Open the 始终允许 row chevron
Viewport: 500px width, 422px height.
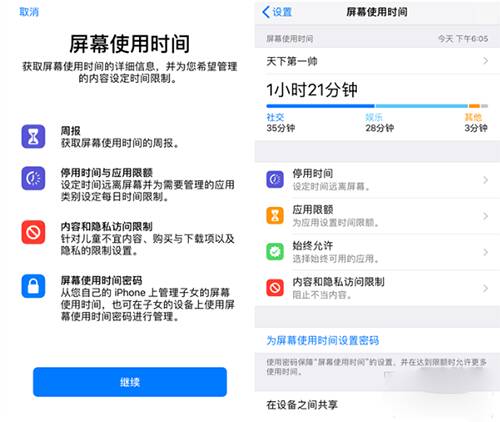point(486,252)
